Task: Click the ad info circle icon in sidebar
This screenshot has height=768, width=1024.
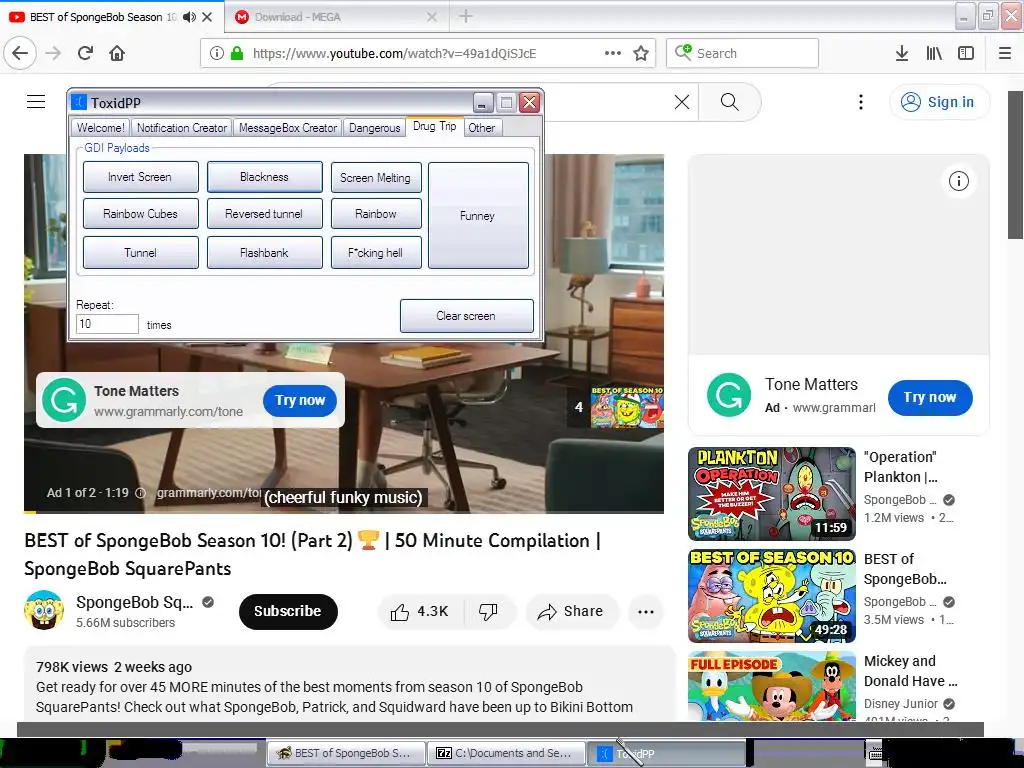Action: 959,181
